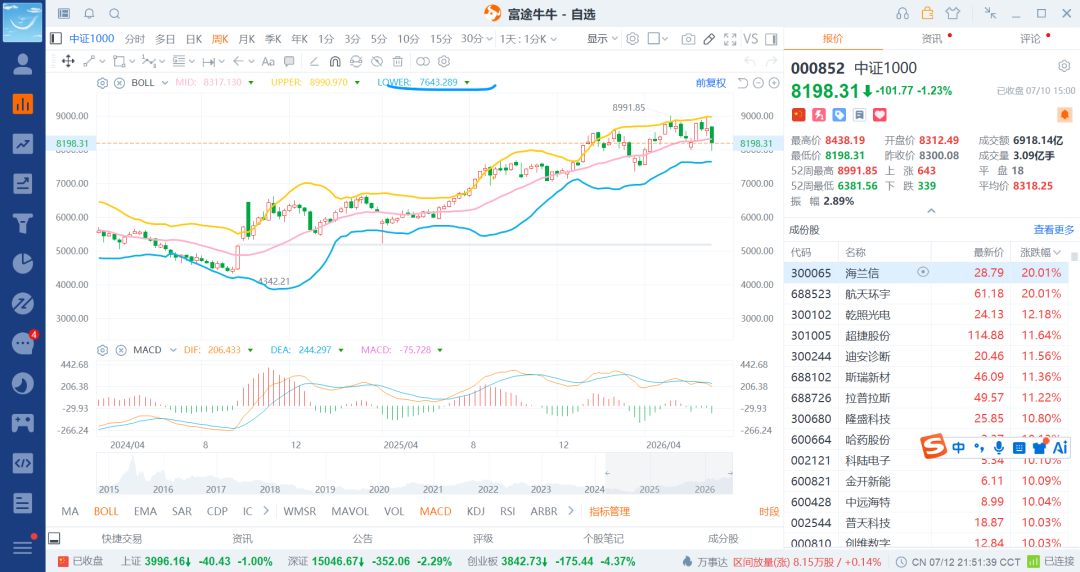Select the 航天环宇 row in constituent list

[926, 294]
